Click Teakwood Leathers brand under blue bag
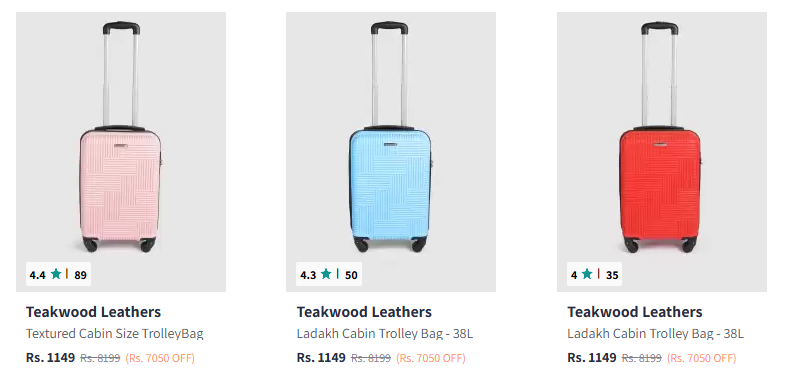Screen dimensions: 791x389 pyautogui.click(x=364, y=312)
